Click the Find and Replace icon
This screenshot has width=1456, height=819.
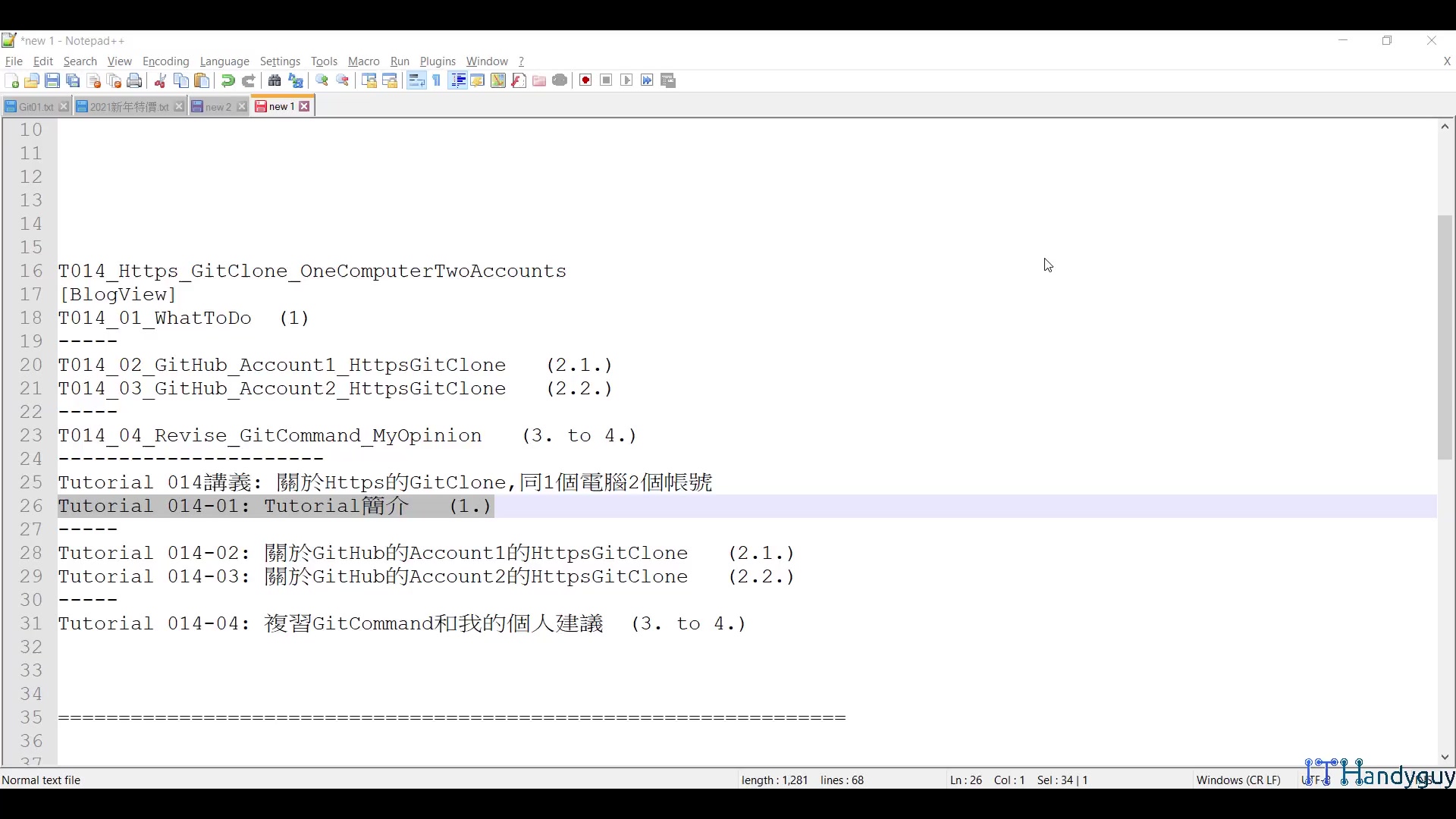click(296, 81)
